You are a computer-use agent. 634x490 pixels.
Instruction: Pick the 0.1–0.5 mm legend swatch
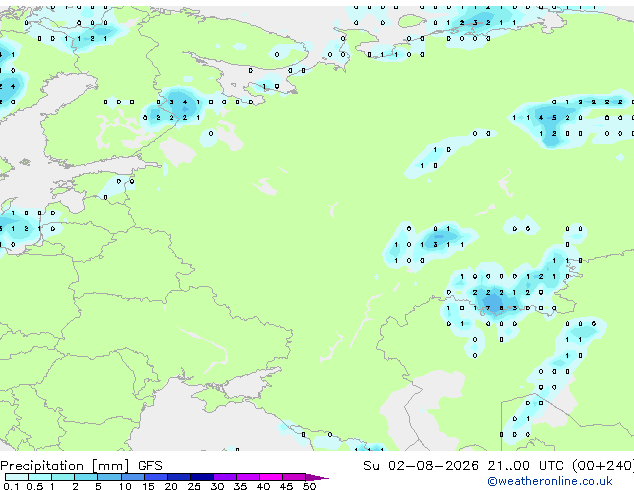click(17, 477)
